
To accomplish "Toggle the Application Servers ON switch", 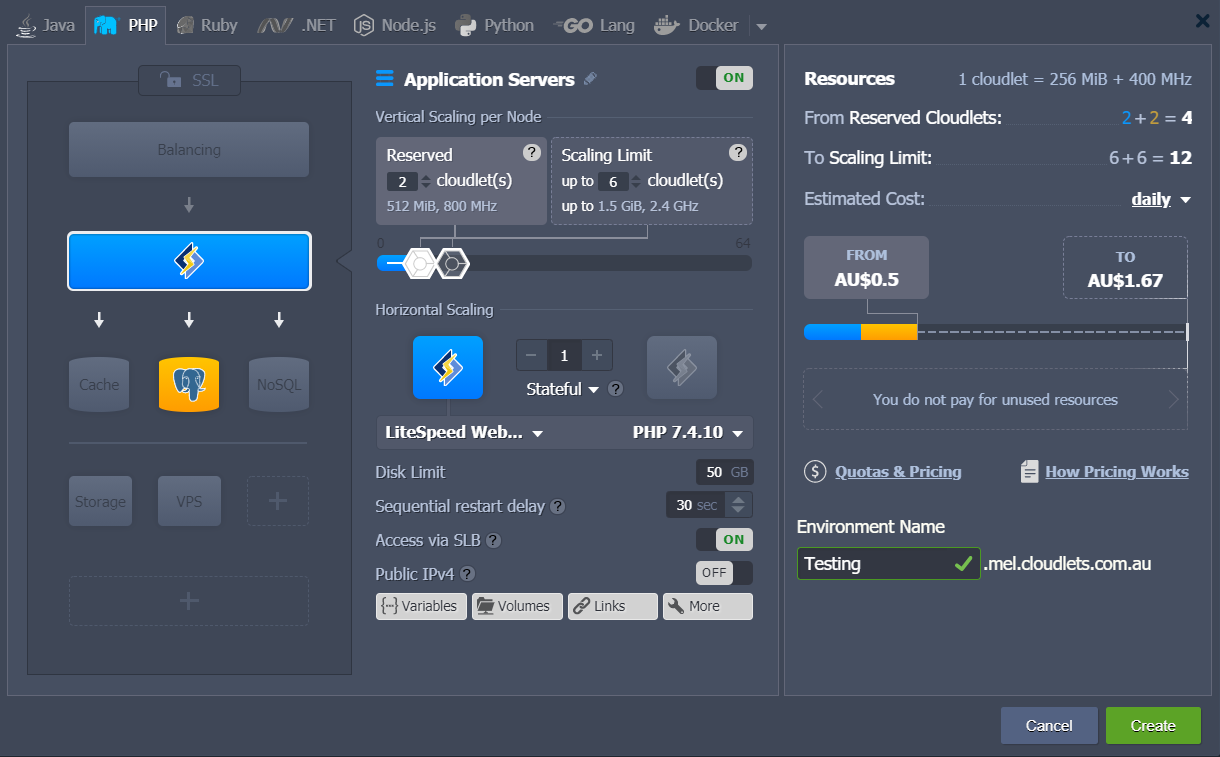I will [724, 78].
